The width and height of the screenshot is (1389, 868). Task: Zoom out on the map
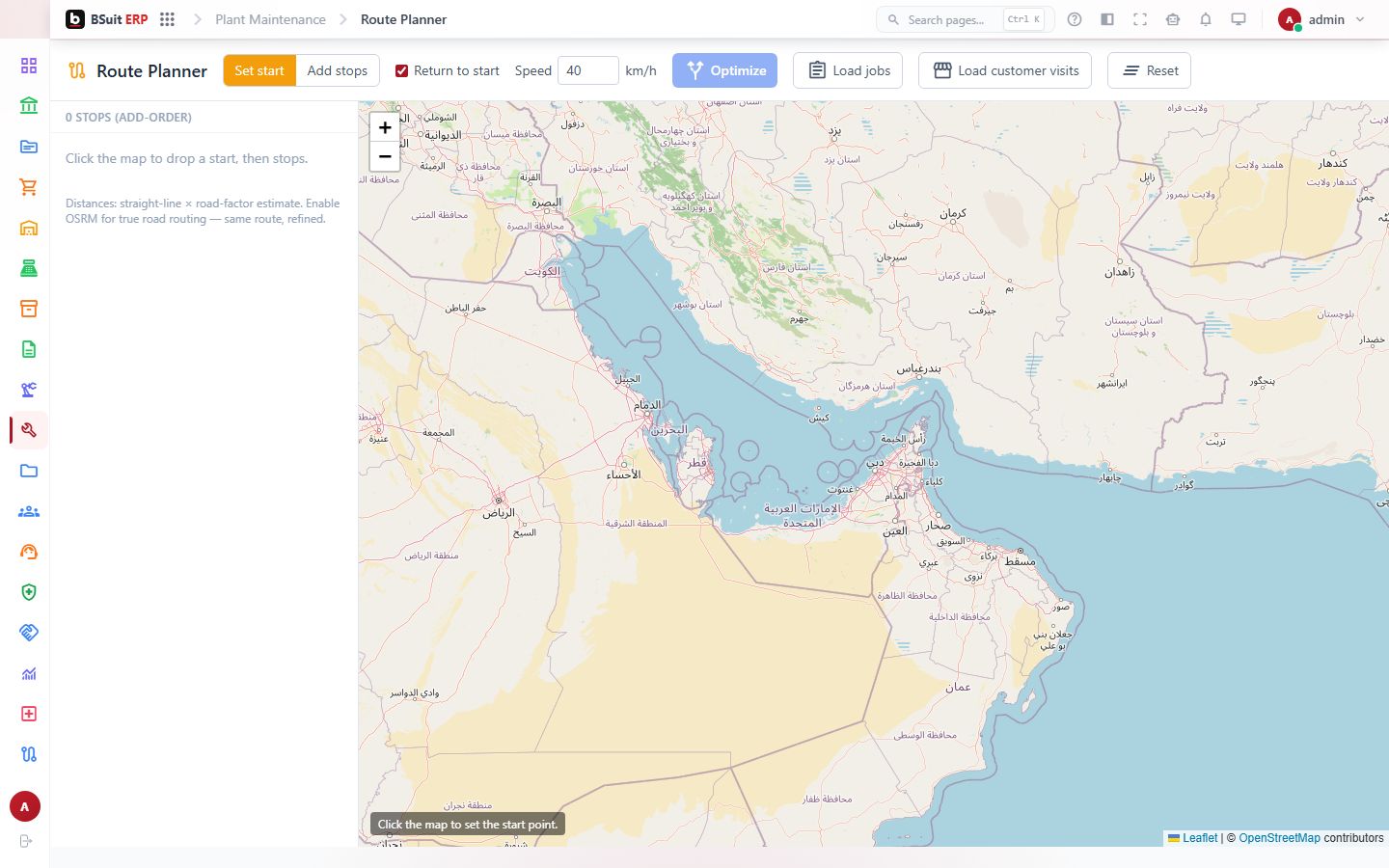(385, 156)
